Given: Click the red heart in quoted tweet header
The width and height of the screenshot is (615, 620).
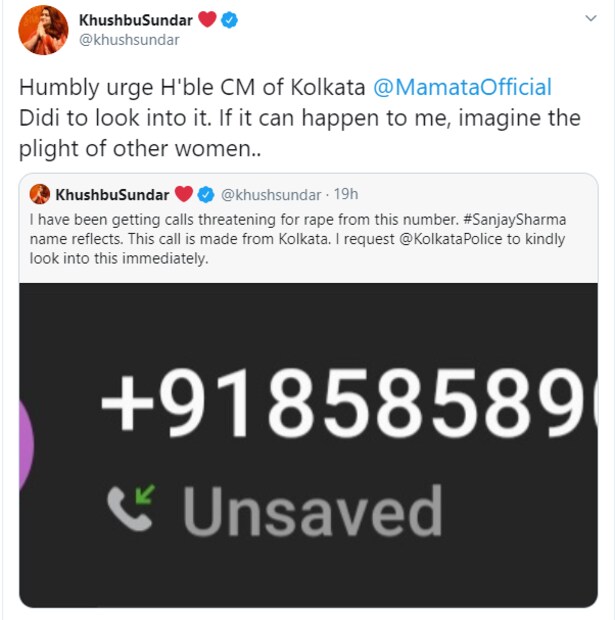Looking at the screenshot, I should 183,193.
